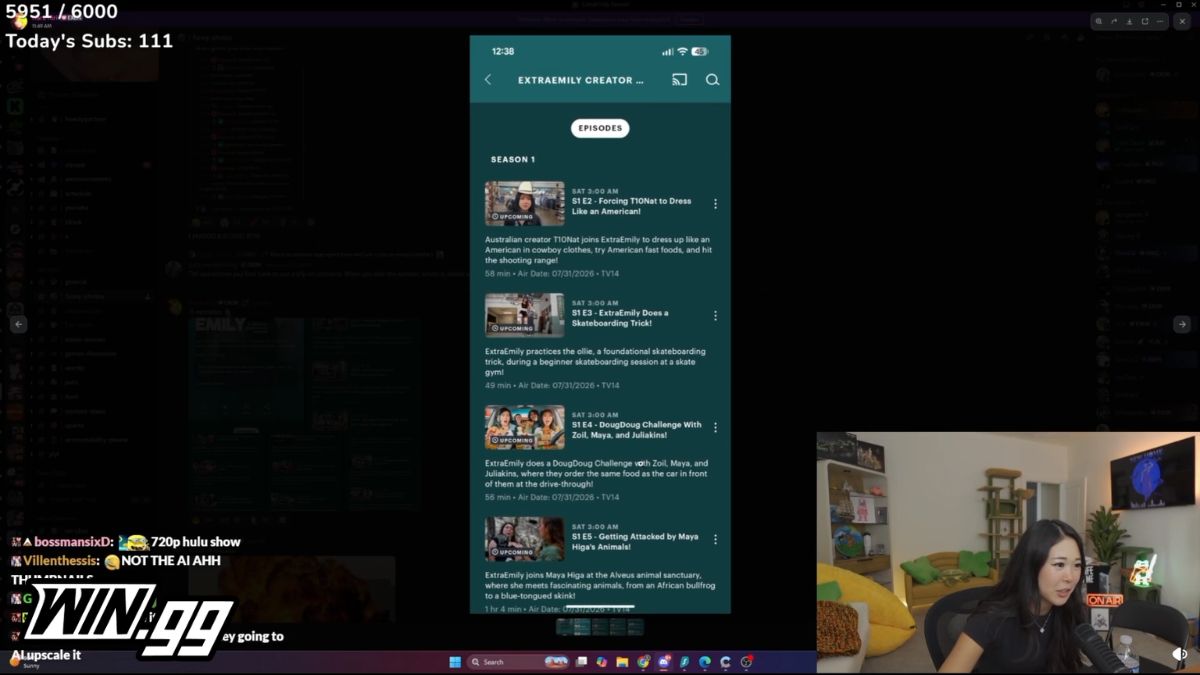Select the first thumbnail in the bottom carousel strip

point(565,627)
